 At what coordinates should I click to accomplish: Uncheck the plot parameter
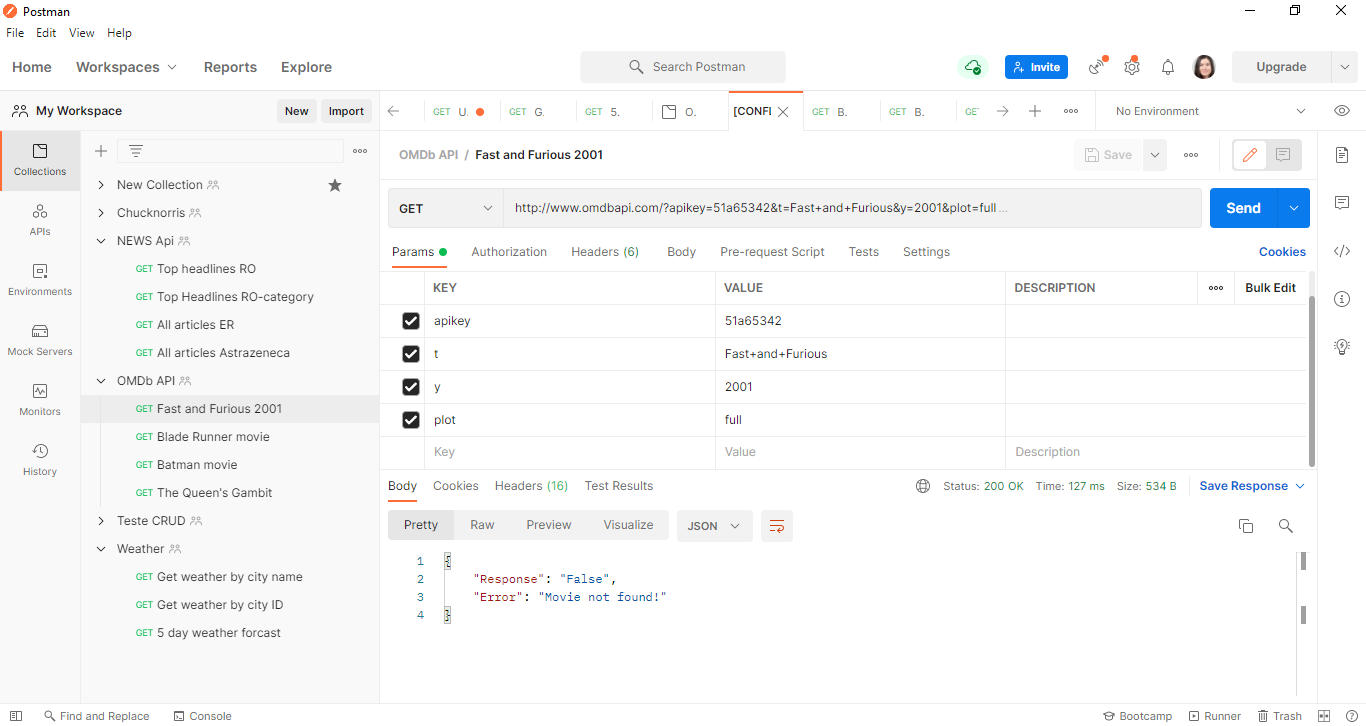(410, 420)
